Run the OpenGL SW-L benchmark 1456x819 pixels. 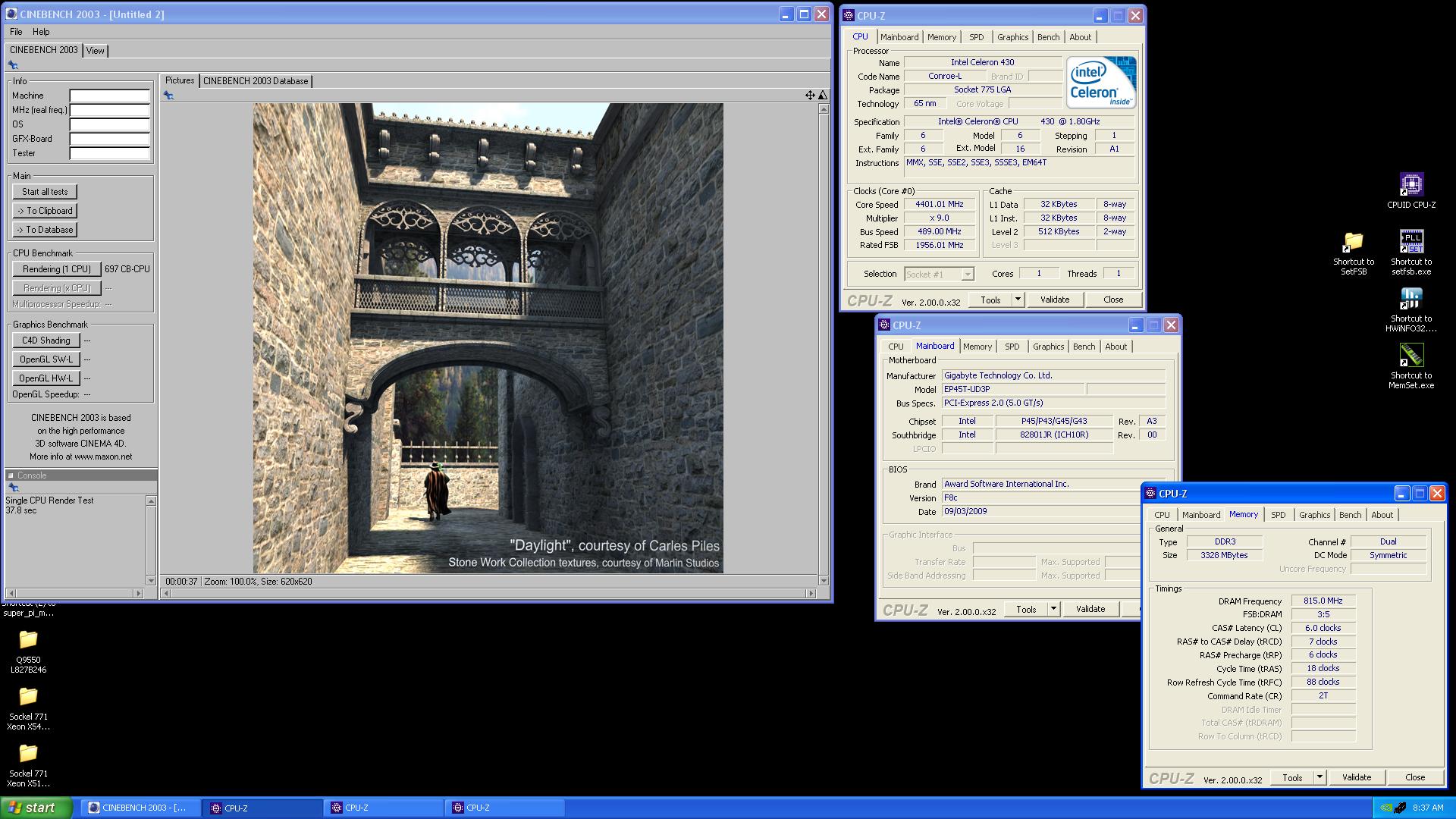pyautogui.click(x=45, y=359)
